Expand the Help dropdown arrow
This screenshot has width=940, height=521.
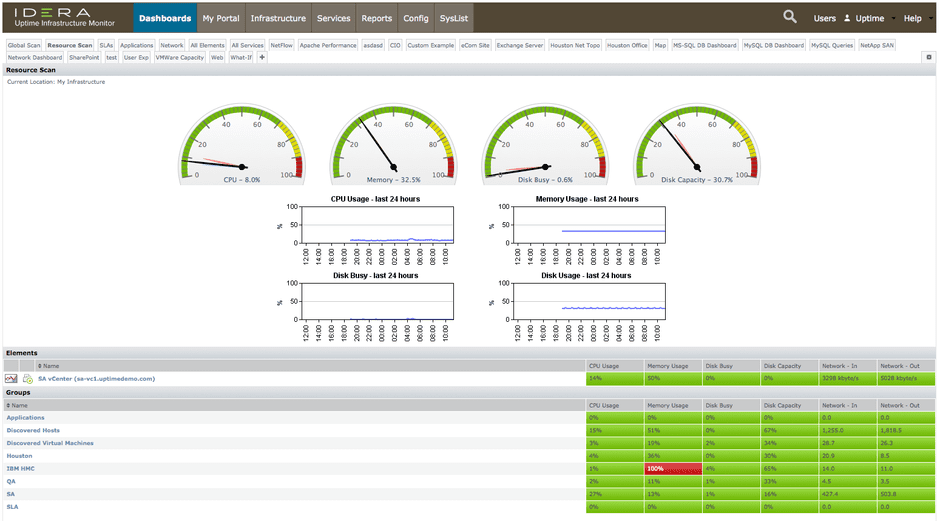(x=930, y=19)
